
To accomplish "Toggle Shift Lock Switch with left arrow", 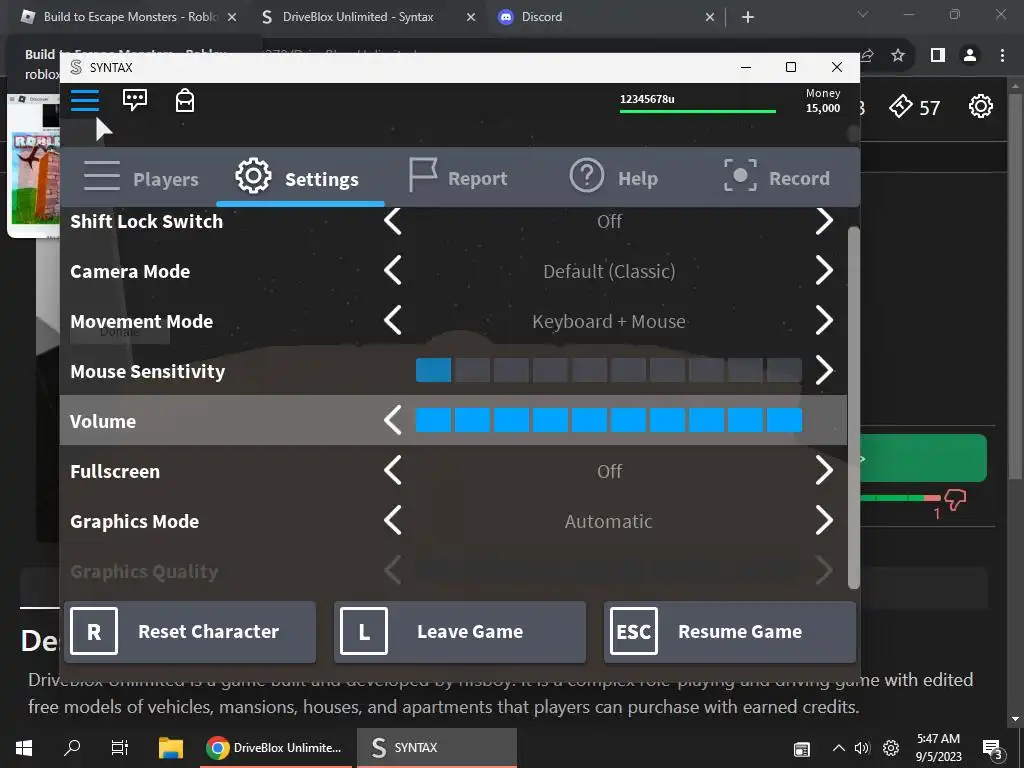I will point(392,221).
